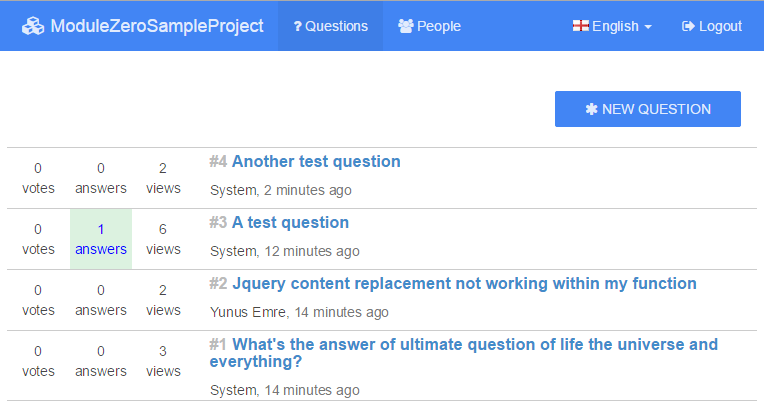Viewport: 764px width, 416px height.
Task: Click the ModuleZeroSampleProject cubes logo icon
Action: coord(33,26)
